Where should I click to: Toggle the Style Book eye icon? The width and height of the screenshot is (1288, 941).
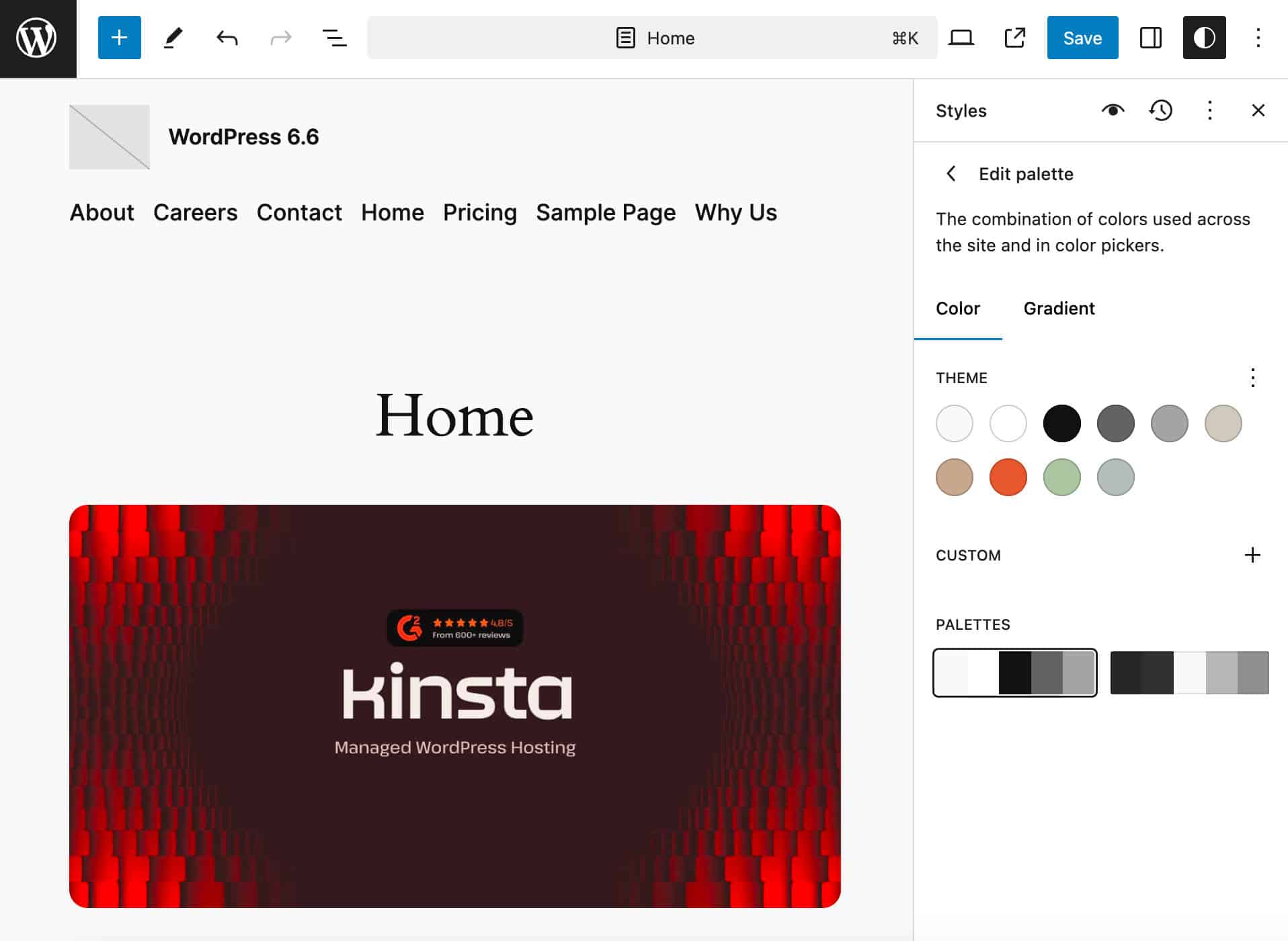coord(1113,110)
